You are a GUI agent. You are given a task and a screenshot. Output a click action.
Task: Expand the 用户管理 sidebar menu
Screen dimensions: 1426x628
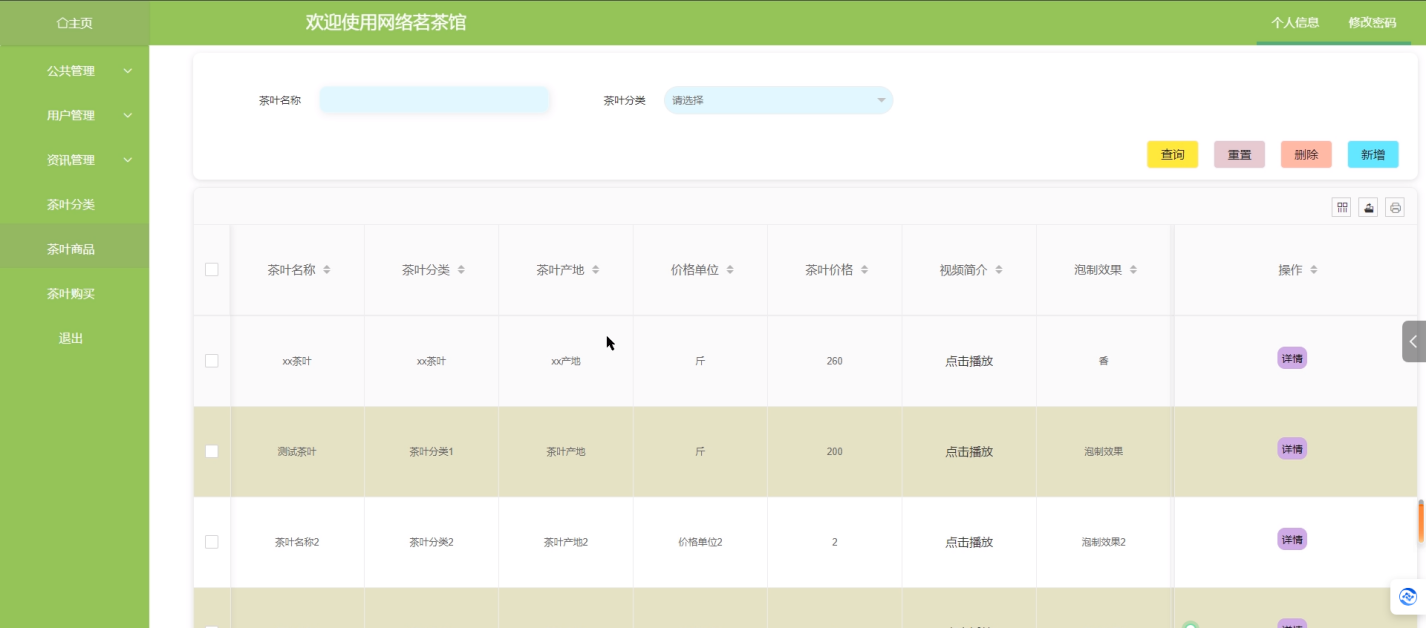[75, 115]
